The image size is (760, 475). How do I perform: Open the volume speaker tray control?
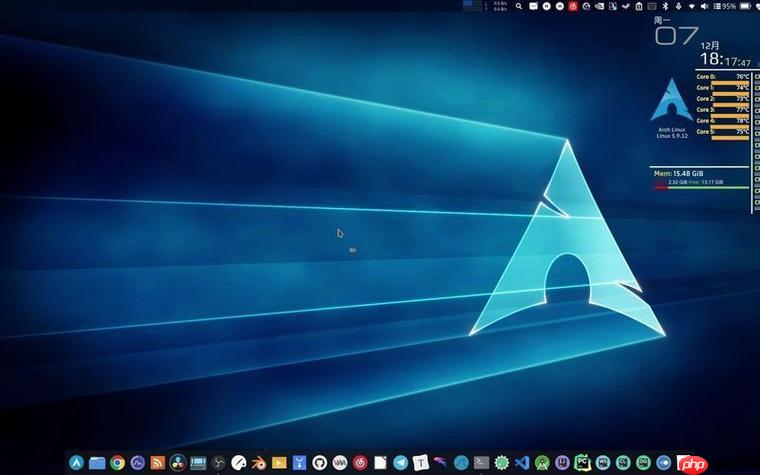(x=704, y=6)
